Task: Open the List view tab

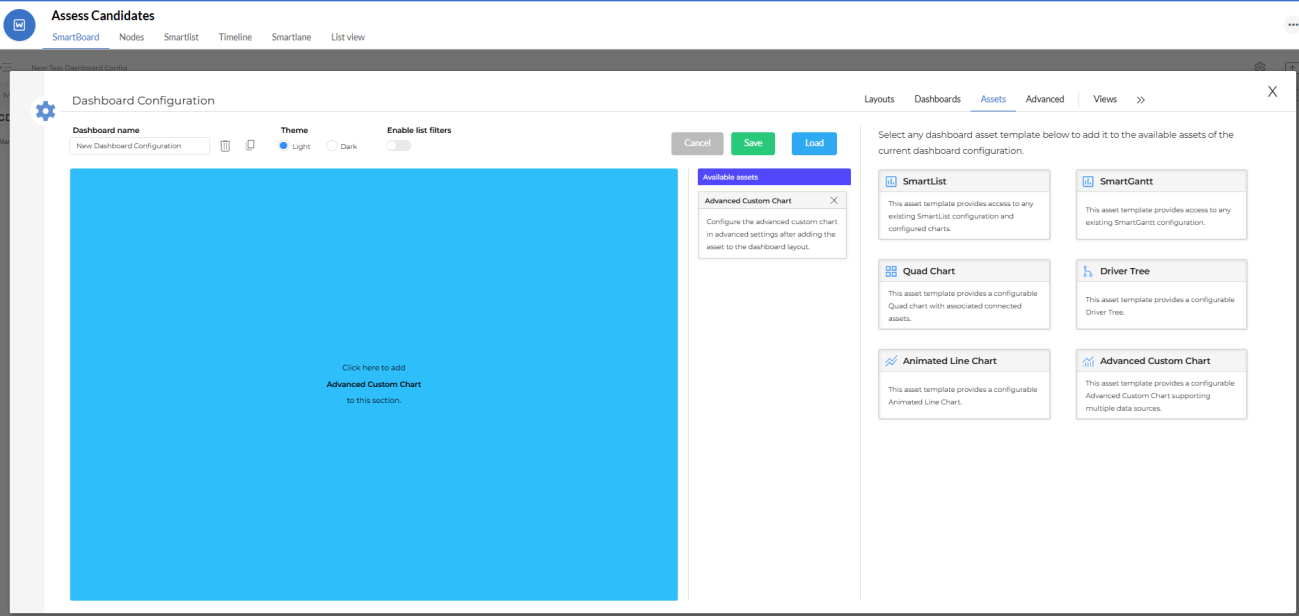Action: (348, 37)
